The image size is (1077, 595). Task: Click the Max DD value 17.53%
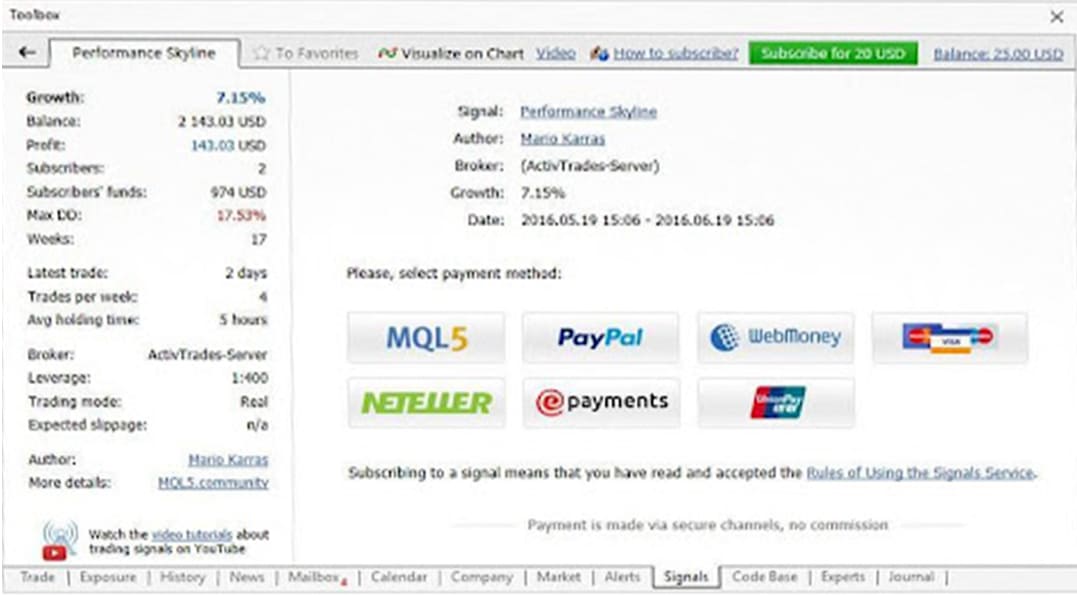tap(241, 215)
